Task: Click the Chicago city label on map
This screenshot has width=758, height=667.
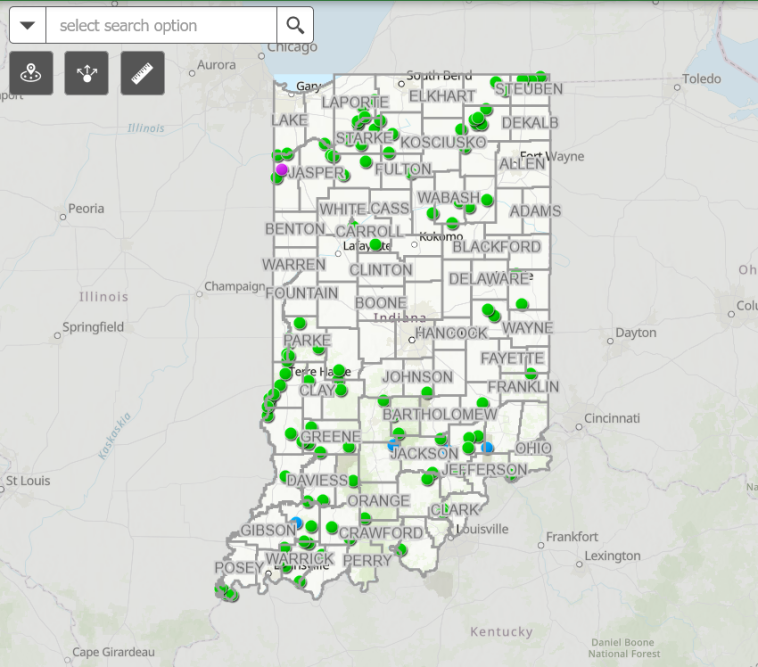Action: coord(292,47)
